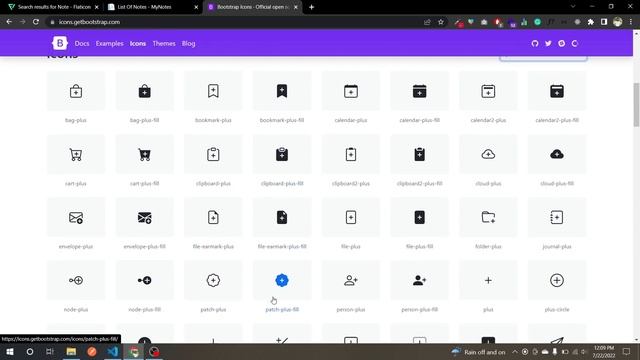Open a new browser tab
The height and width of the screenshot is (360, 640).
(311, 7)
